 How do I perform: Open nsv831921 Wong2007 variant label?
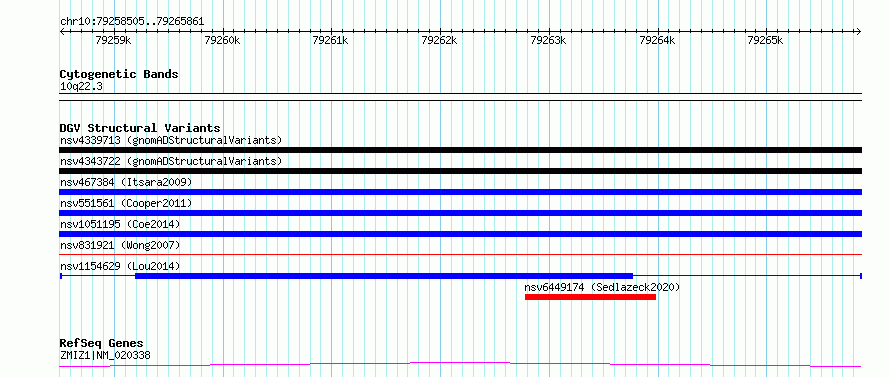click(x=120, y=245)
